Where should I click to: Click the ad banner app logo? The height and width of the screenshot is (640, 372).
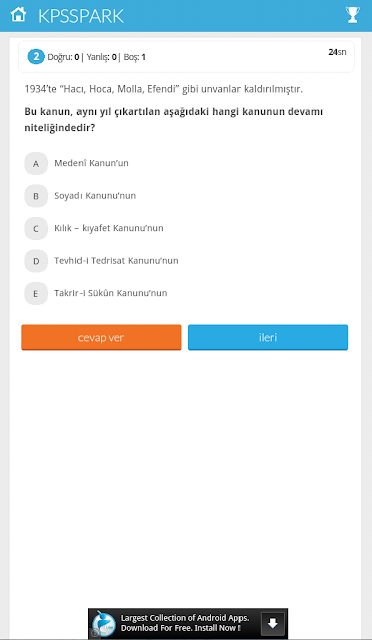click(104, 624)
